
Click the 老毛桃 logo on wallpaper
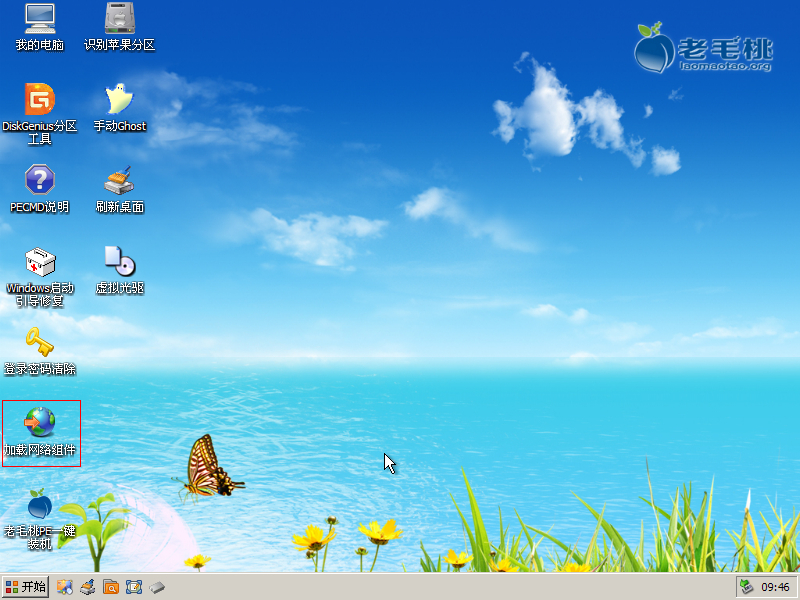705,47
